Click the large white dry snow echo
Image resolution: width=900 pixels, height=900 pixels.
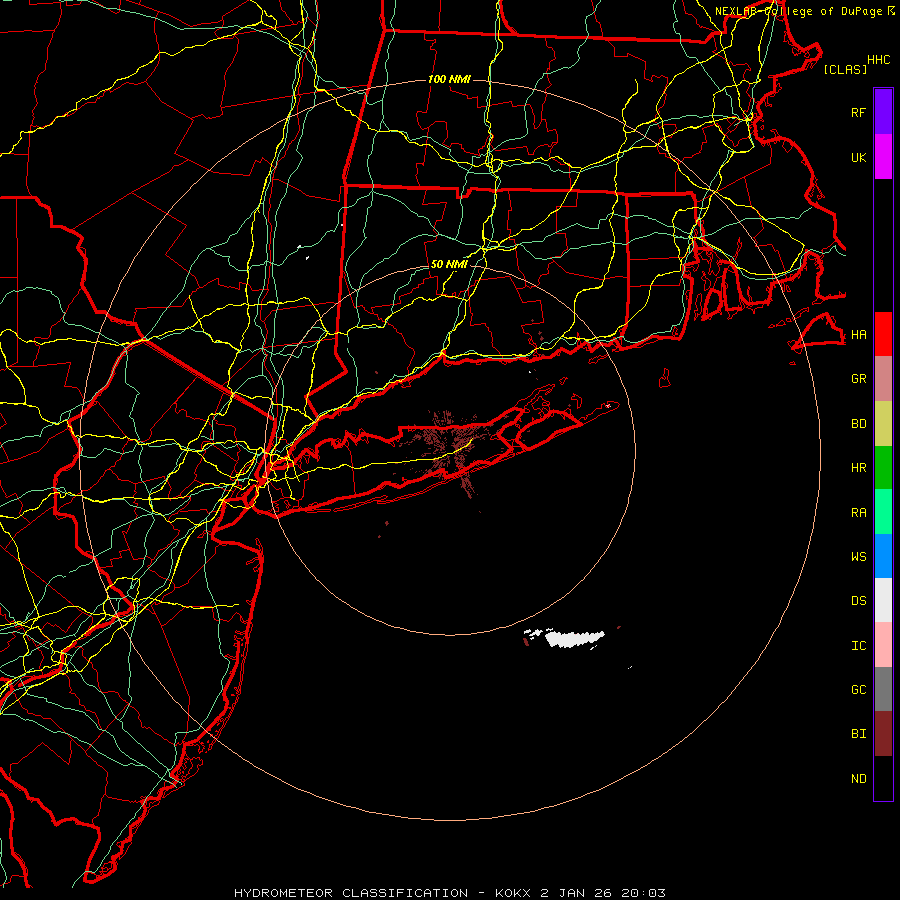574,638
